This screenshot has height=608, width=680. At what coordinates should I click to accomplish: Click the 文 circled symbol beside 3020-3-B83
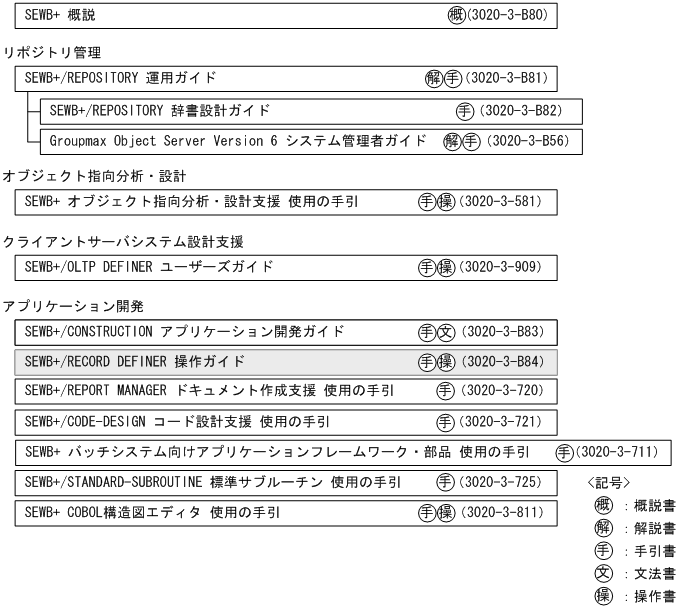446,333
